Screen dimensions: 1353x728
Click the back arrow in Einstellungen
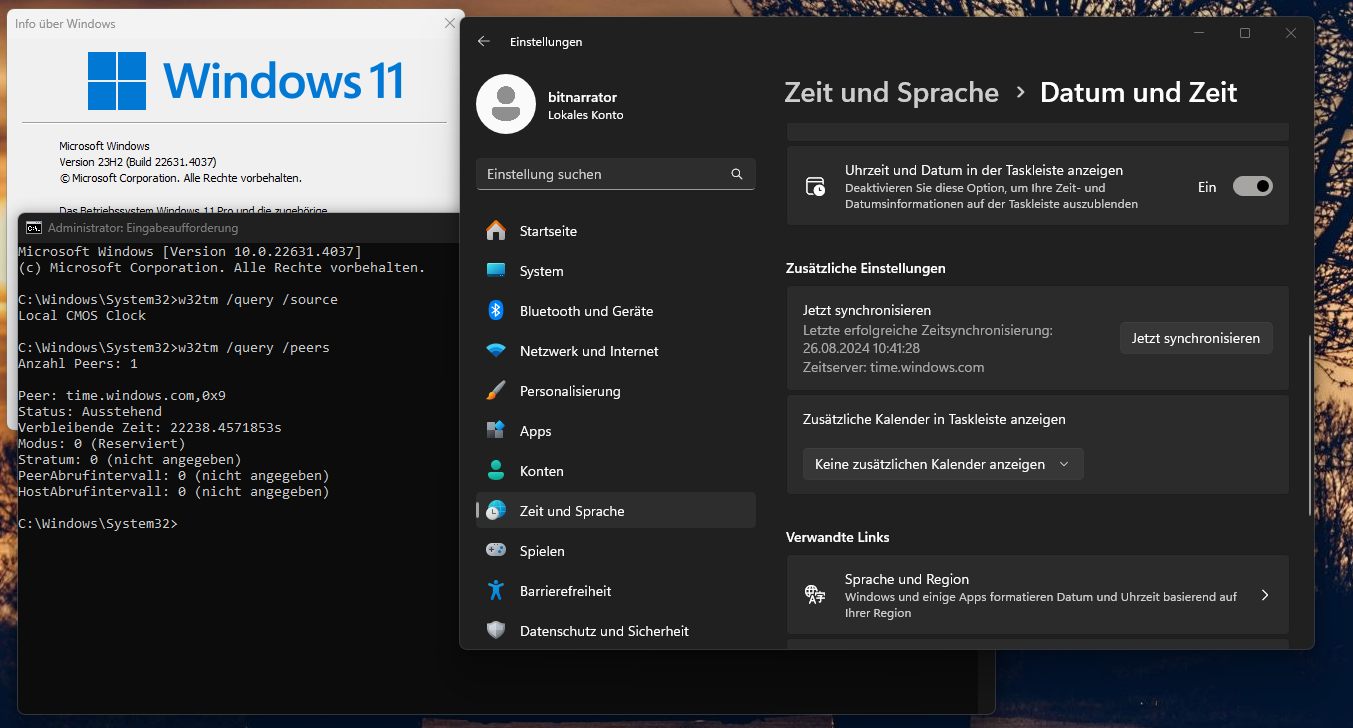[484, 42]
